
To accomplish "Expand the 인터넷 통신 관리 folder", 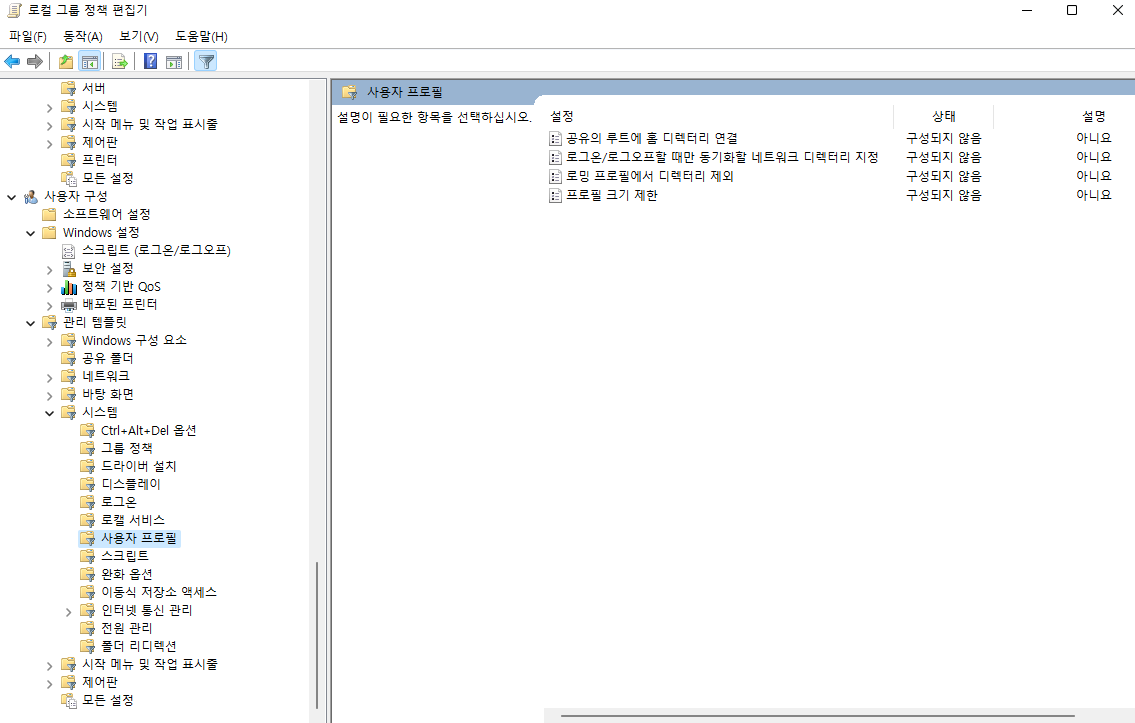I will pos(69,610).
